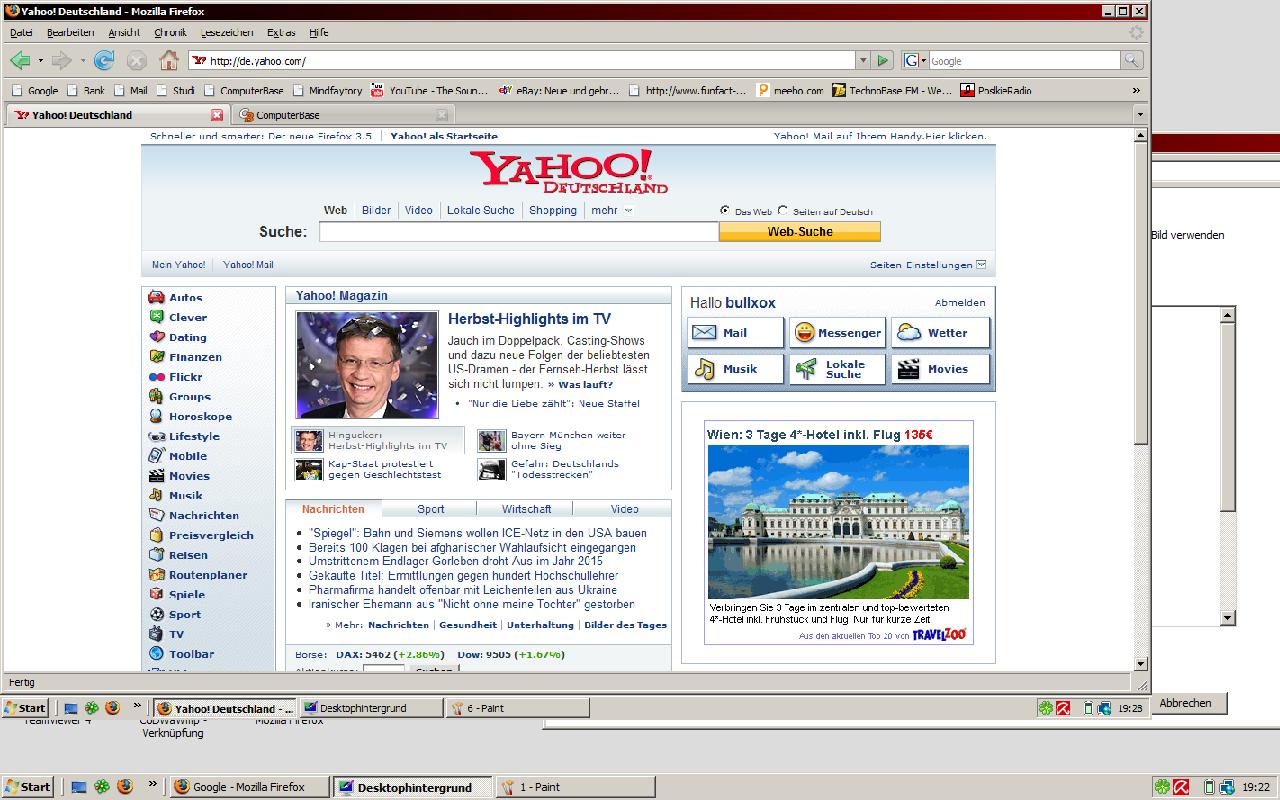The image size is (1280, 800).
Task: Click the Spiele icon in sidebar
Action: [156, 594]
